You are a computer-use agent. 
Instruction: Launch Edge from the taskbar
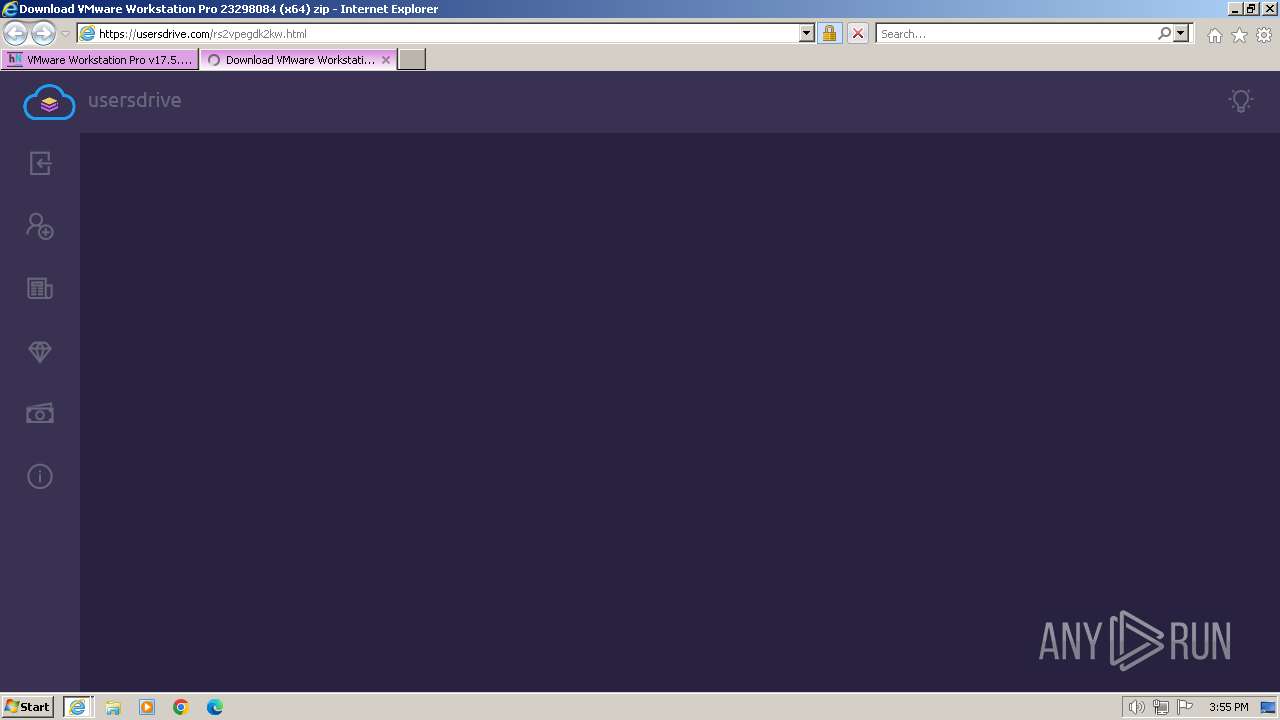pyautogui.click(x=215, y=707)
